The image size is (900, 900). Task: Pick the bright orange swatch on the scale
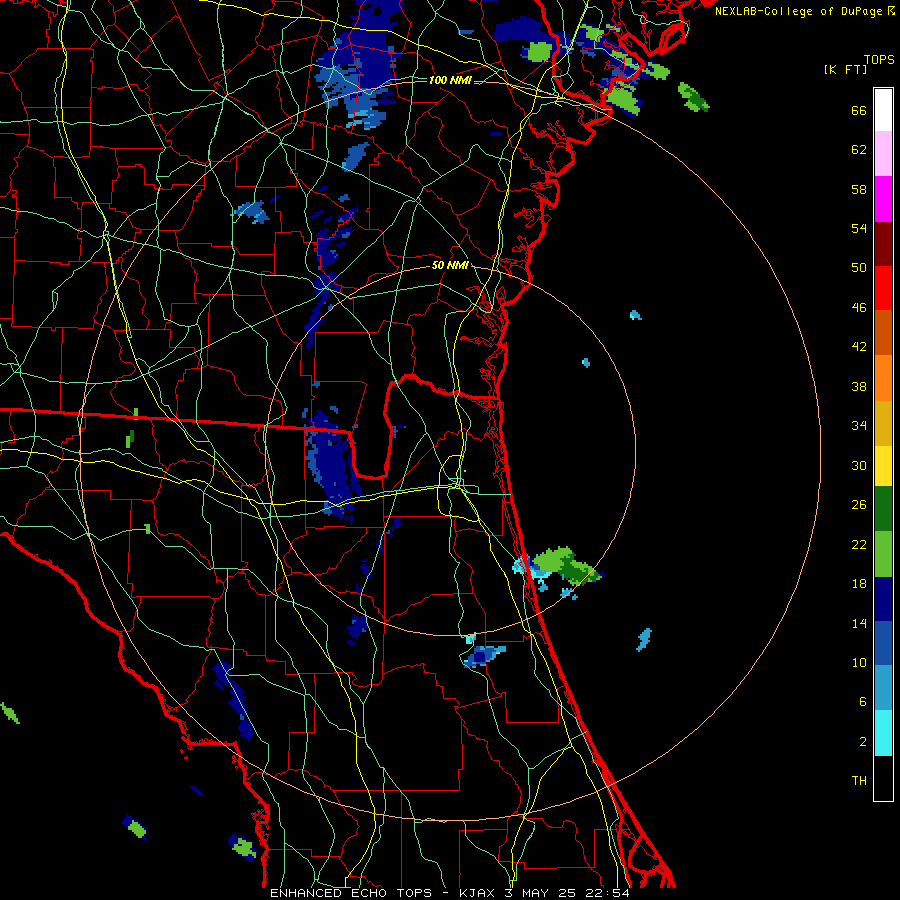pyautogui.click(x=883, y=378)
